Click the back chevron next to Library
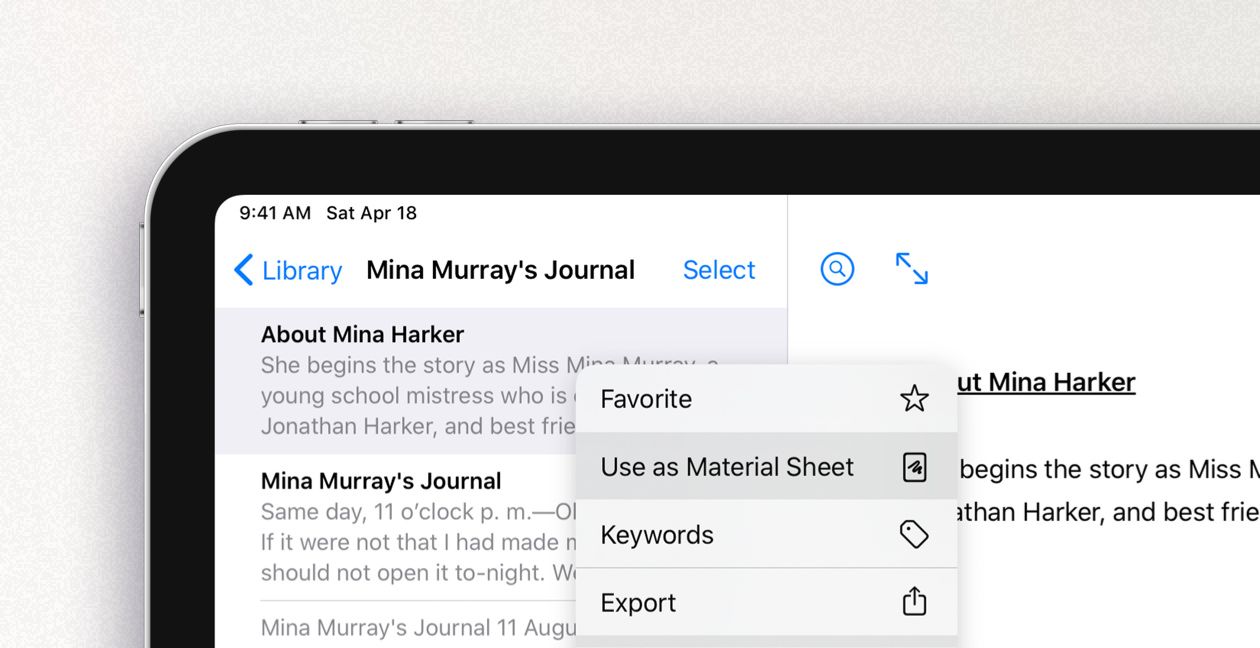Viewport: 1260px width, 648px height. point(243,270)
